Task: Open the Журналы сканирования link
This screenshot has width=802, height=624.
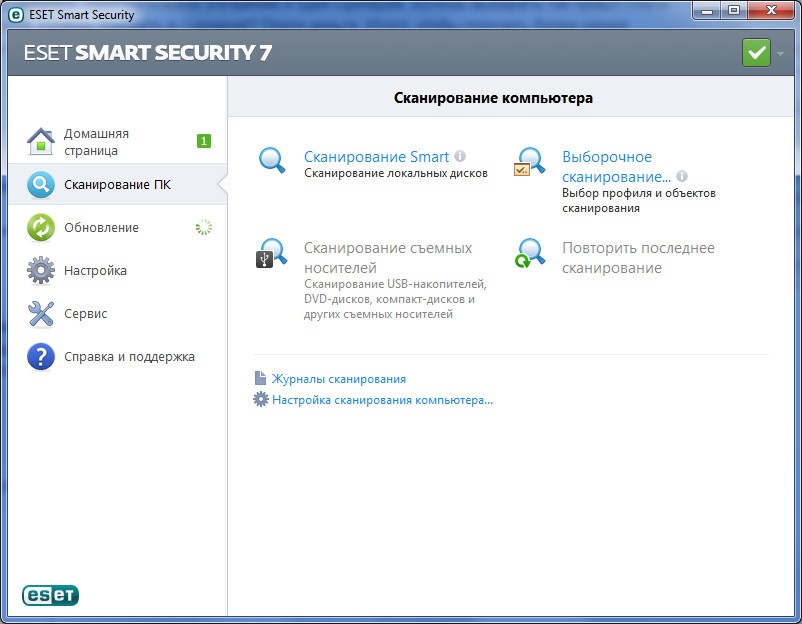Action: [x=338, y=379]
